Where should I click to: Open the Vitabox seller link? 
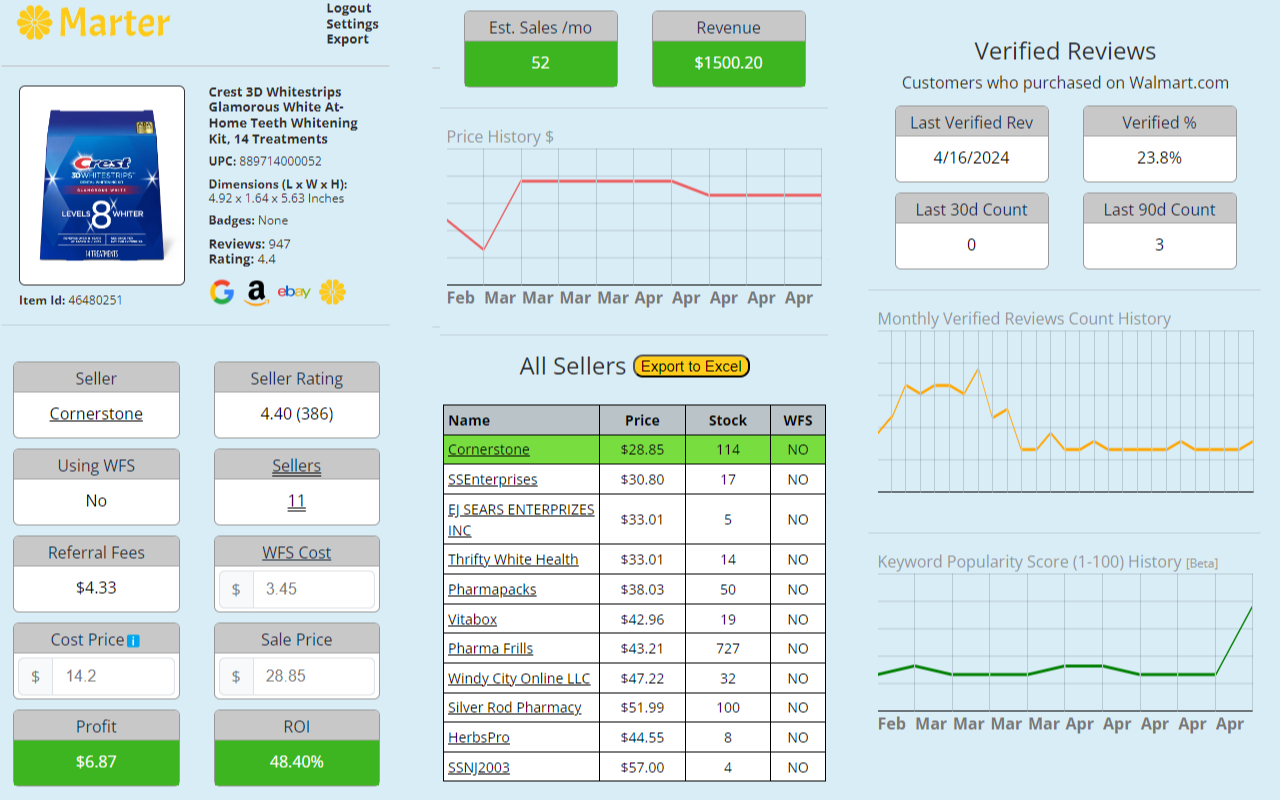(473, 620)
